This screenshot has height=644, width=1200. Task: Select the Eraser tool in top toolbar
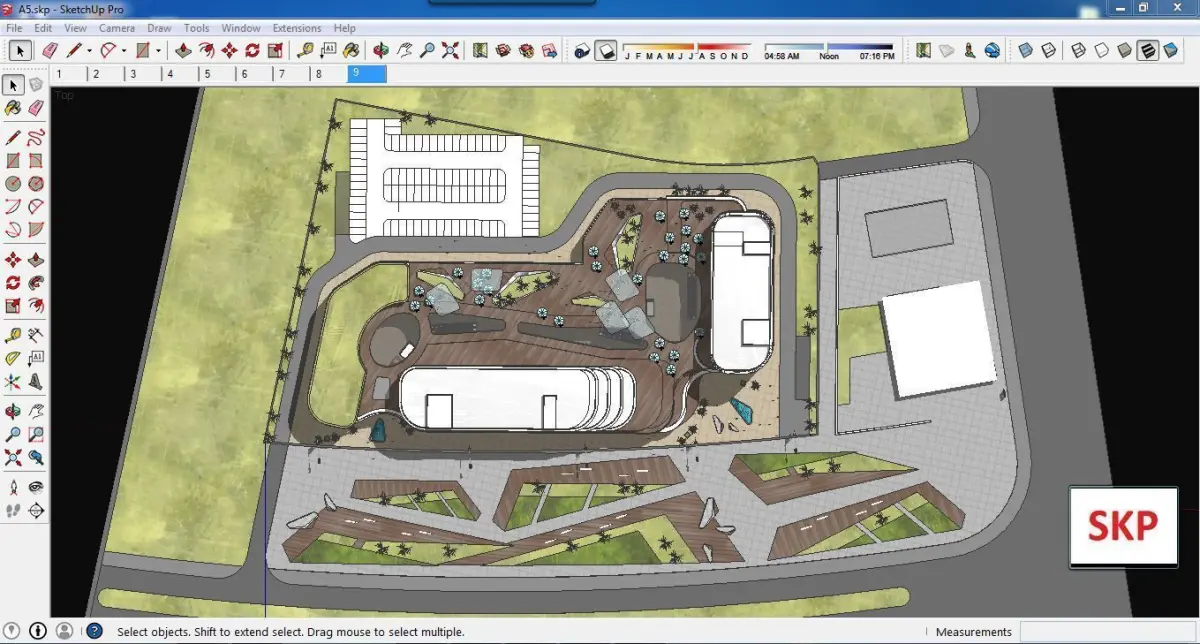(48, 50)
